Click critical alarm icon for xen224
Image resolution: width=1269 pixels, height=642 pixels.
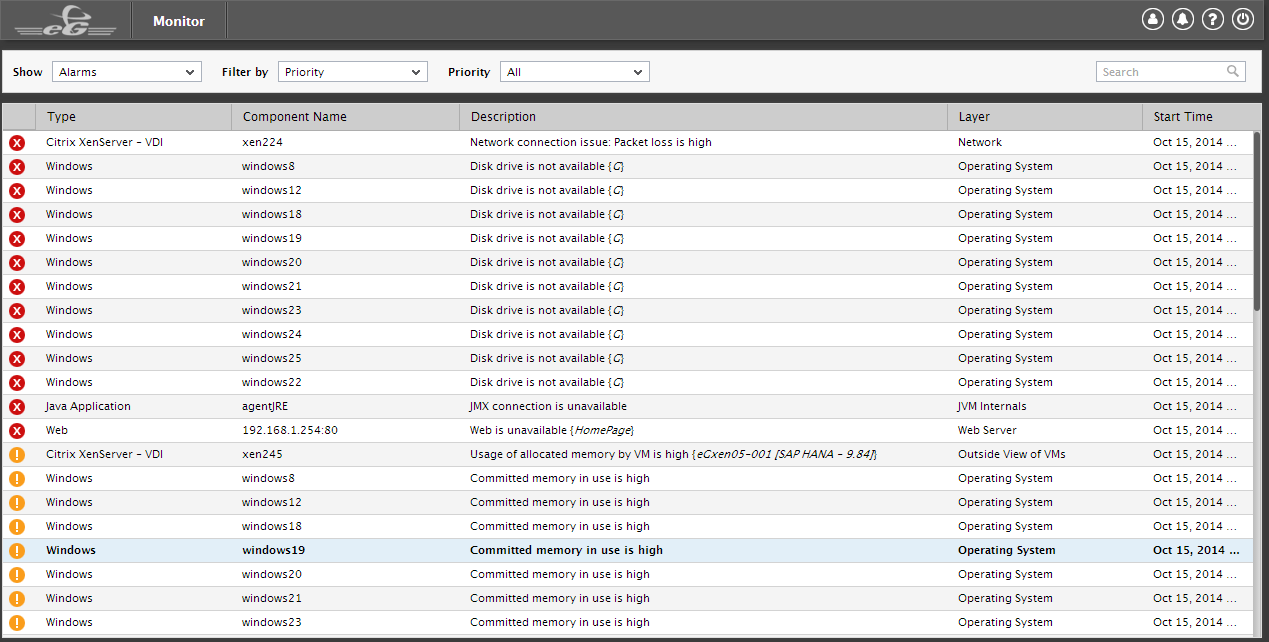[17, 142]
